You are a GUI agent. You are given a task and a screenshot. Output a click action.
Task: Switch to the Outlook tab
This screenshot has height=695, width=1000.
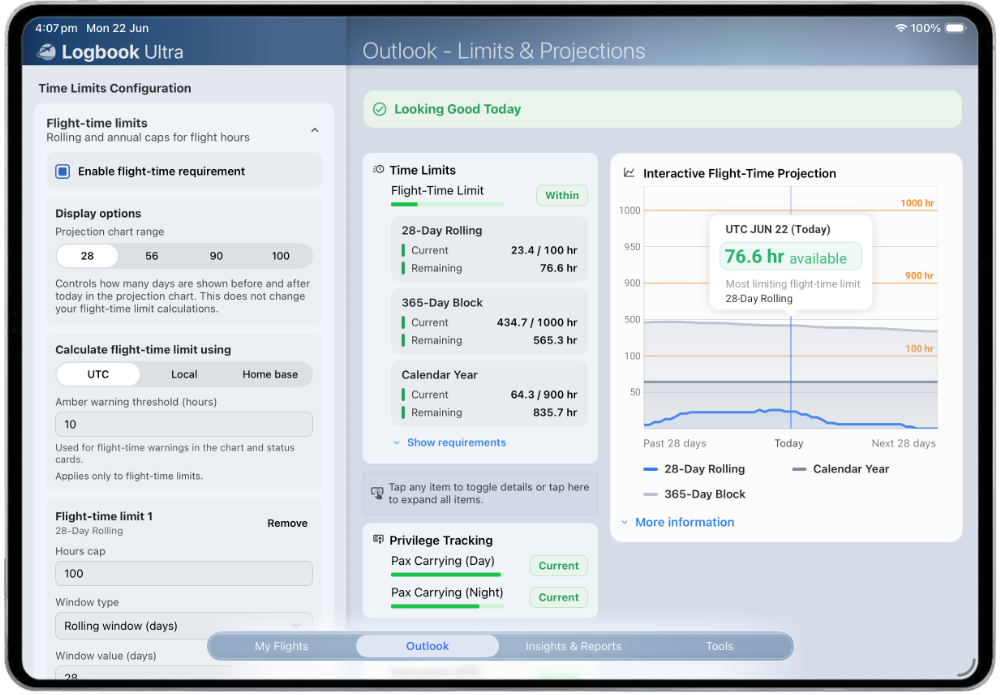pos(427,647)
